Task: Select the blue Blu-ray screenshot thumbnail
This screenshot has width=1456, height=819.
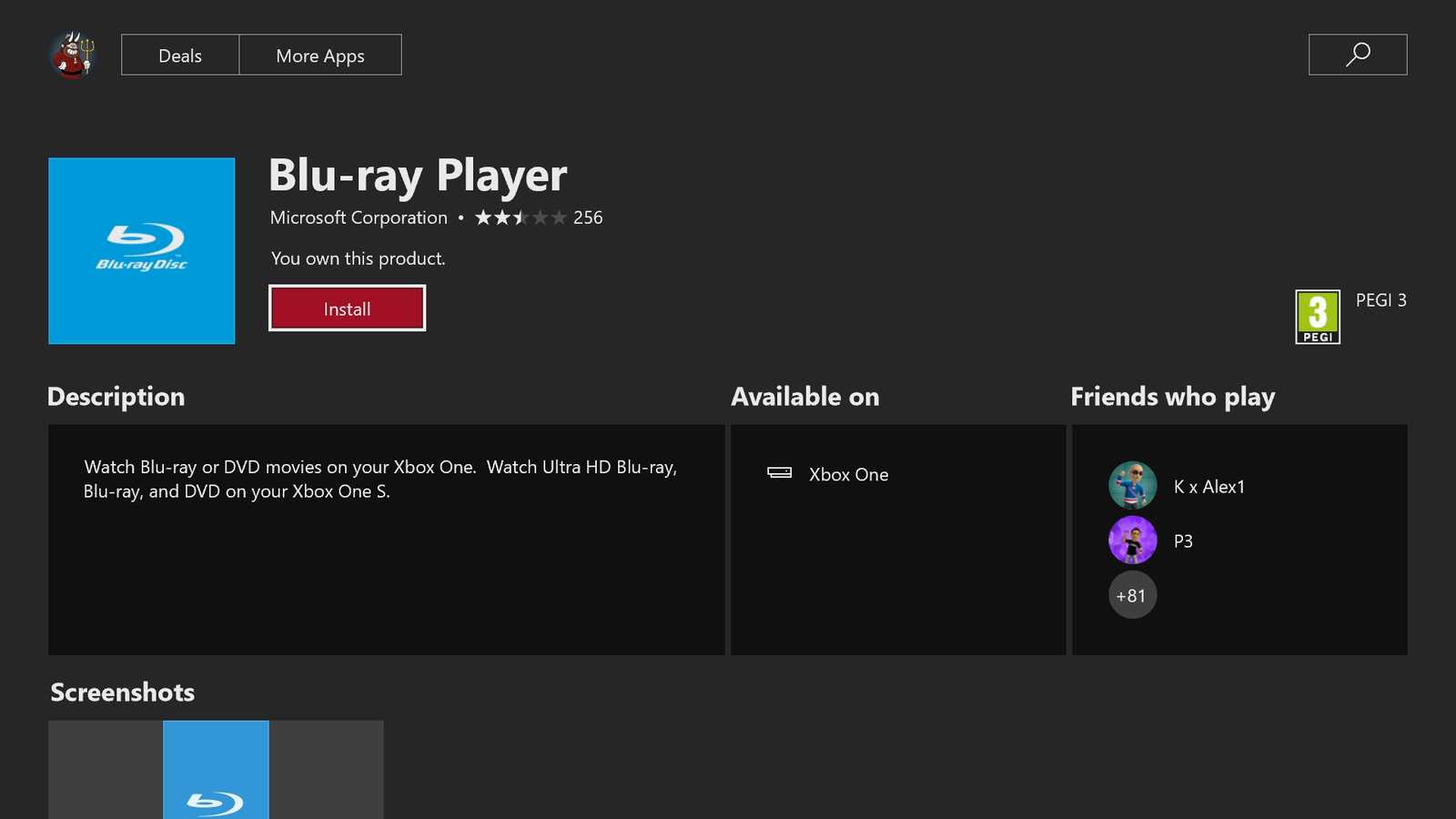Action: (217, 770)
